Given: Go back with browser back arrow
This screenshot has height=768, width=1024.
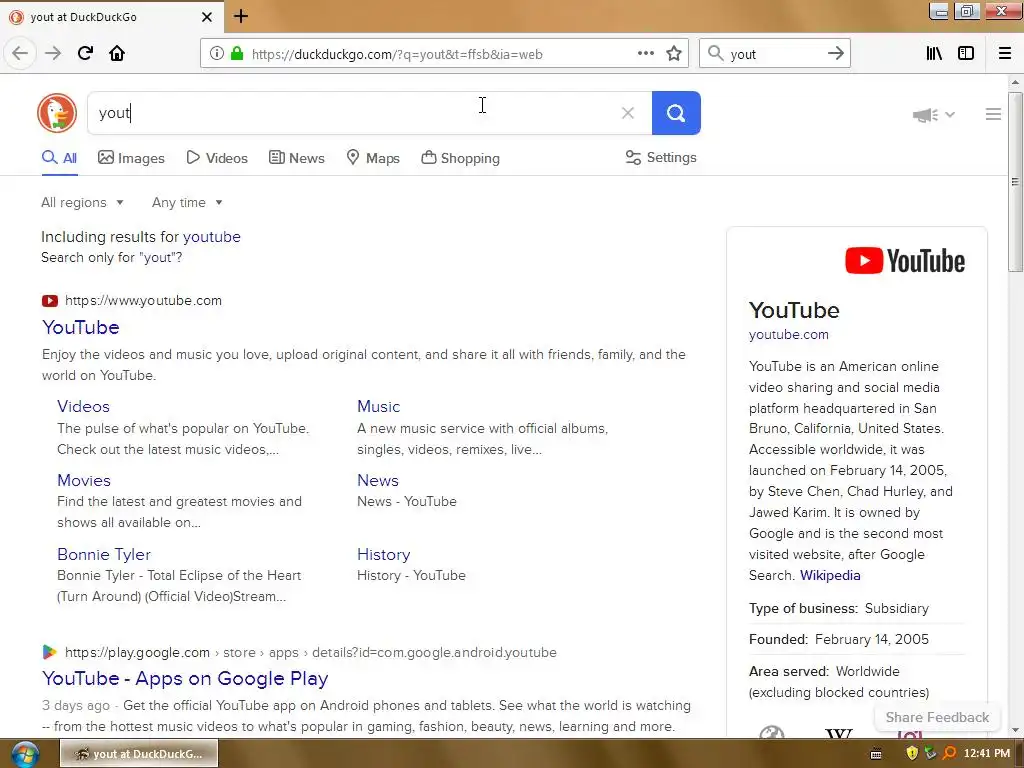Looking at the screenshot, I should [20, 54].
